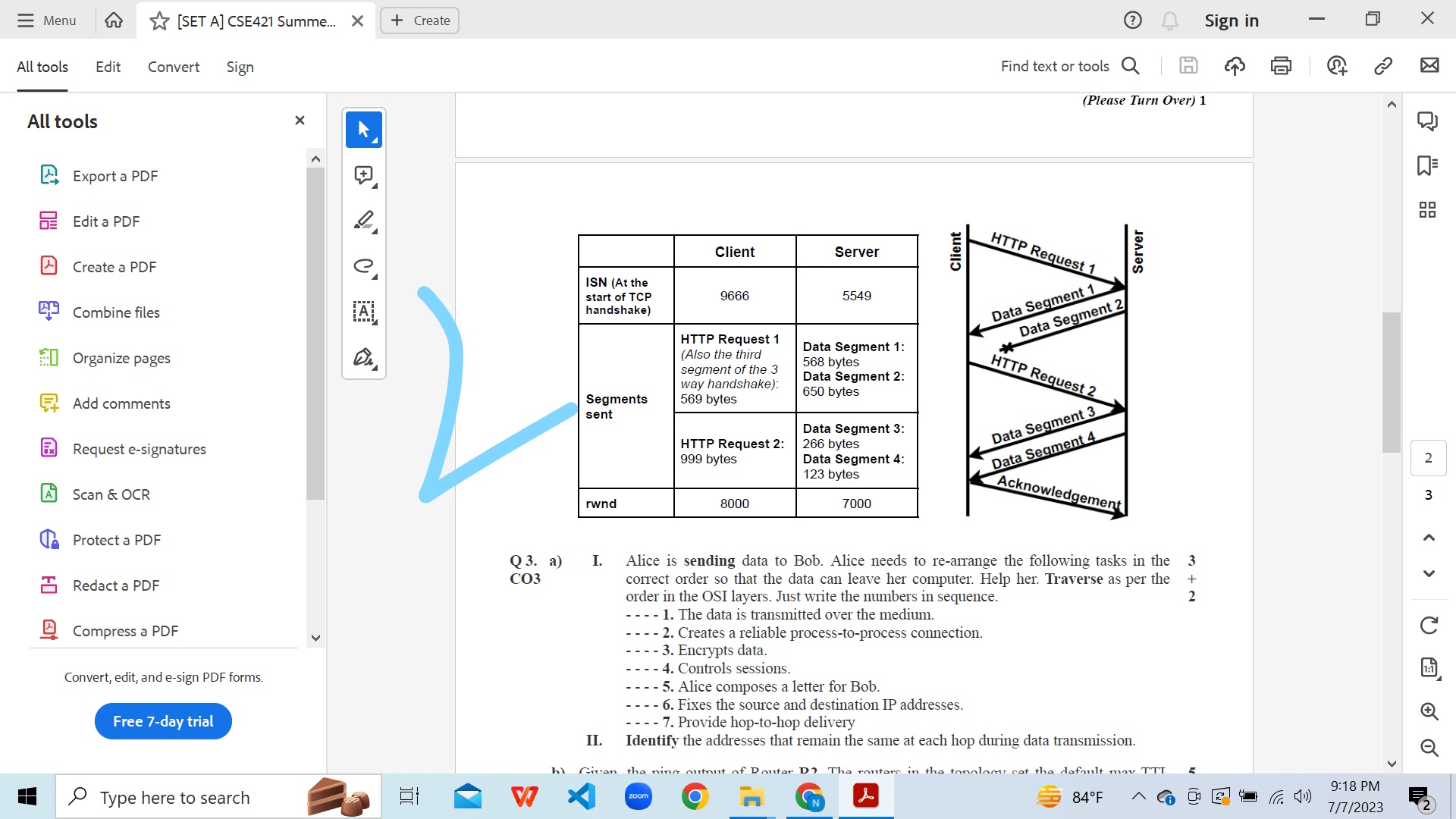1456x819 pixels.
Task: Start the Free 7-day trial
Action: click(x=162, y=721)
